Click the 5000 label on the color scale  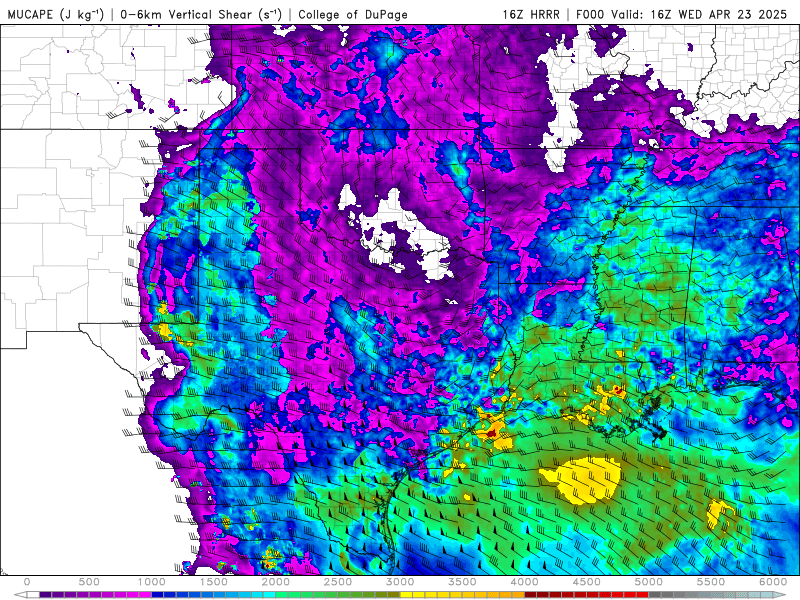(x=649, y=582)
